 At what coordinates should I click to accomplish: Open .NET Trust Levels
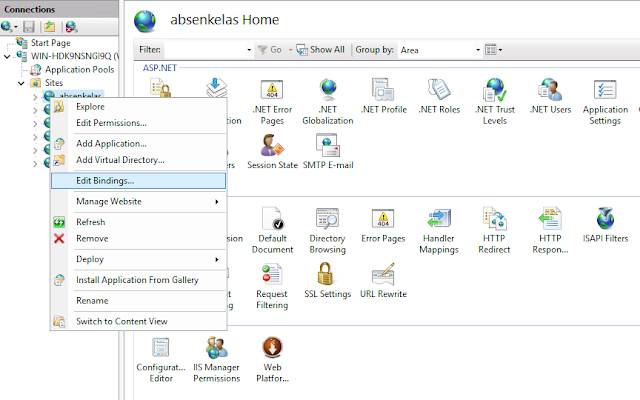point(495,102)
